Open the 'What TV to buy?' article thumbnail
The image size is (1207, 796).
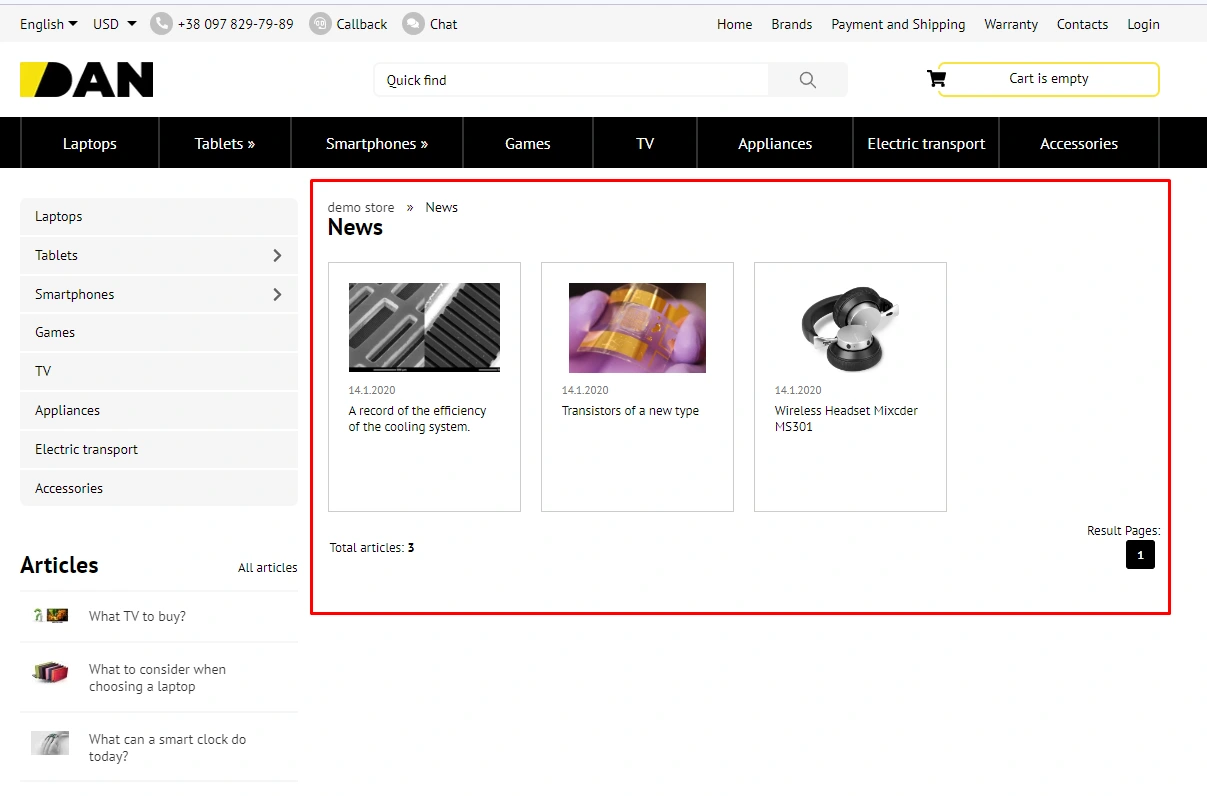pyautogui.click(x=50, y=616)
